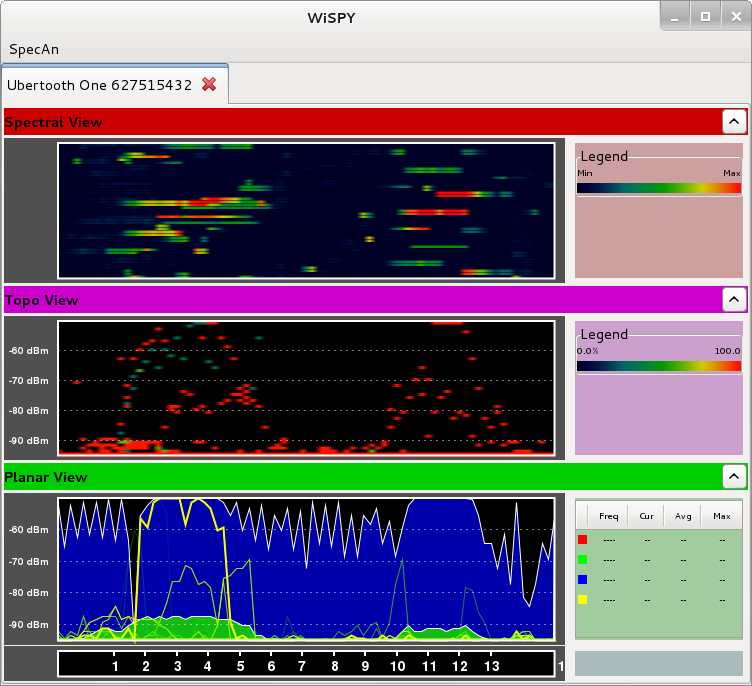Maximize the WiSPY window
The image size is (752, 686).
click(x=705, y=17)
